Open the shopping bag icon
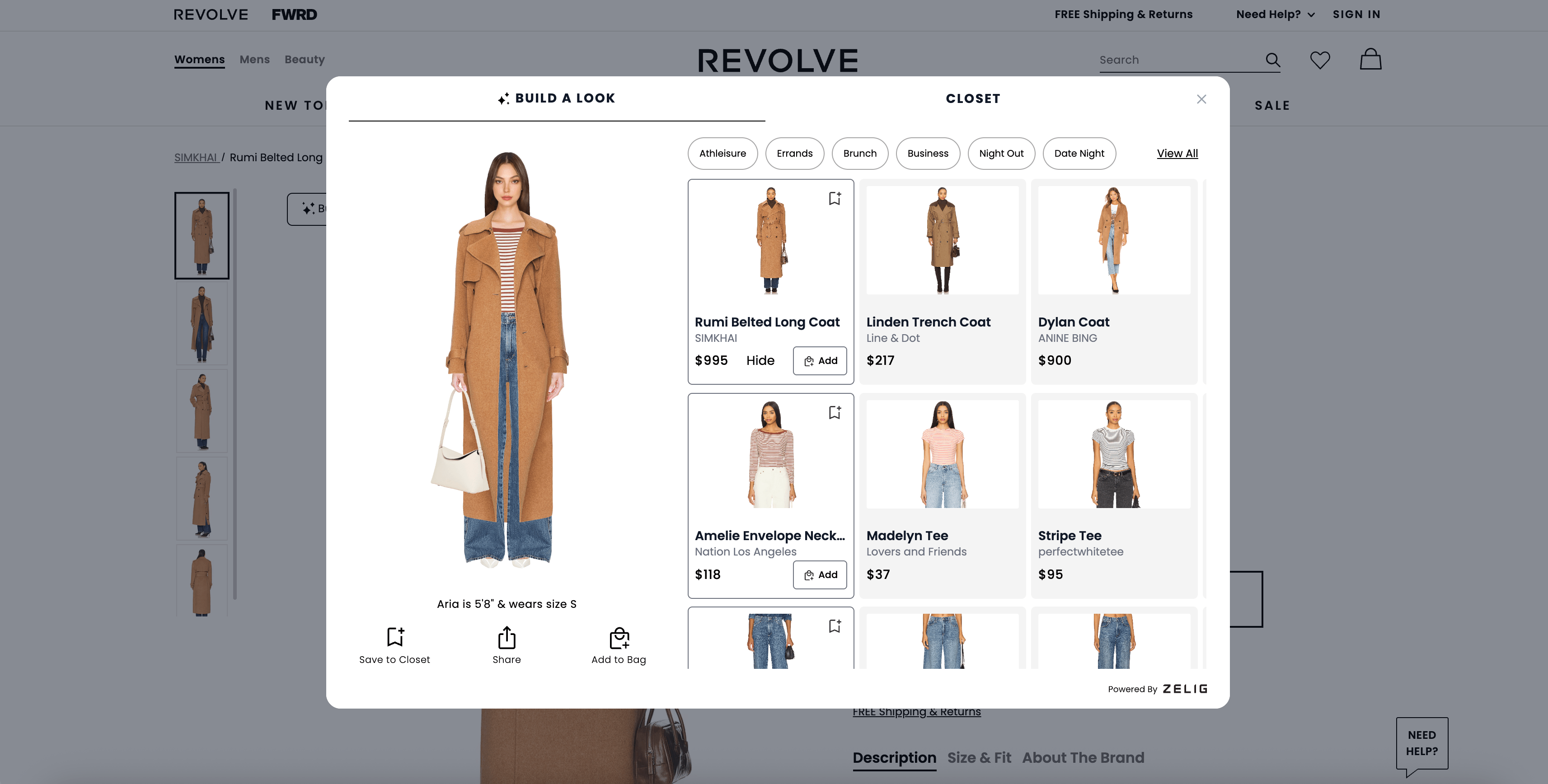Image resolution: width=1548 pixels, height=784 pixels. click(1371, 59)
